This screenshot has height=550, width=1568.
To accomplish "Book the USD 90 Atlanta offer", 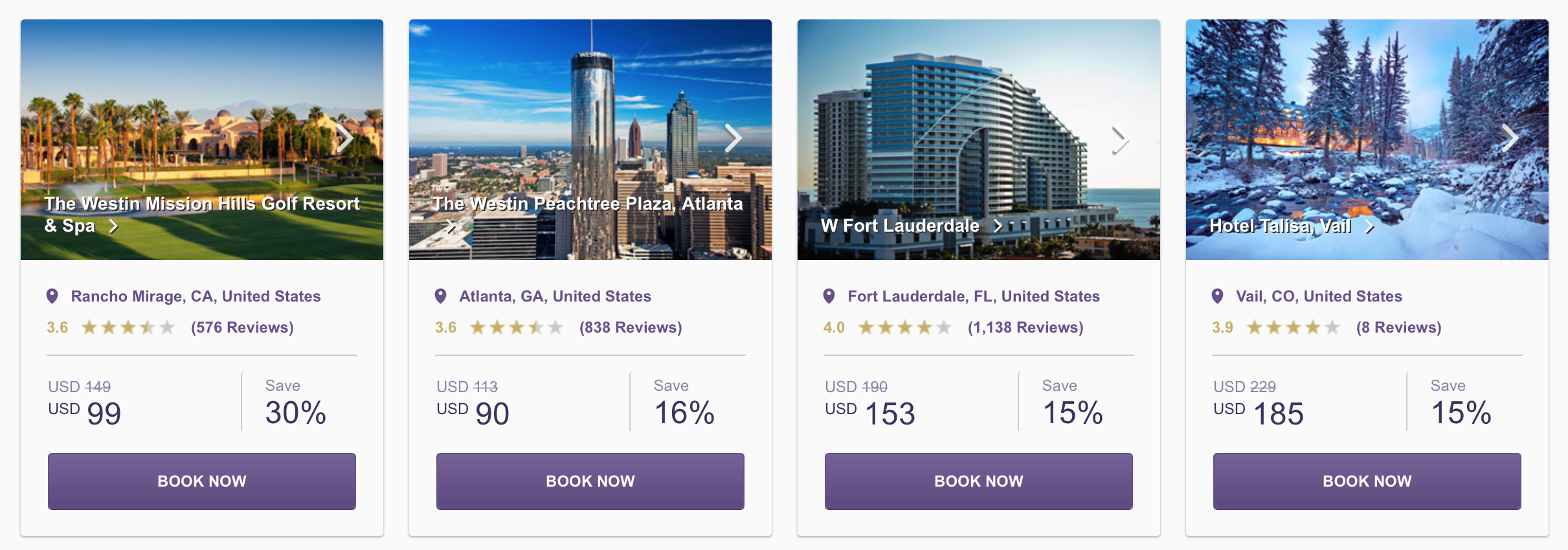I will click(x=590, y=481).
